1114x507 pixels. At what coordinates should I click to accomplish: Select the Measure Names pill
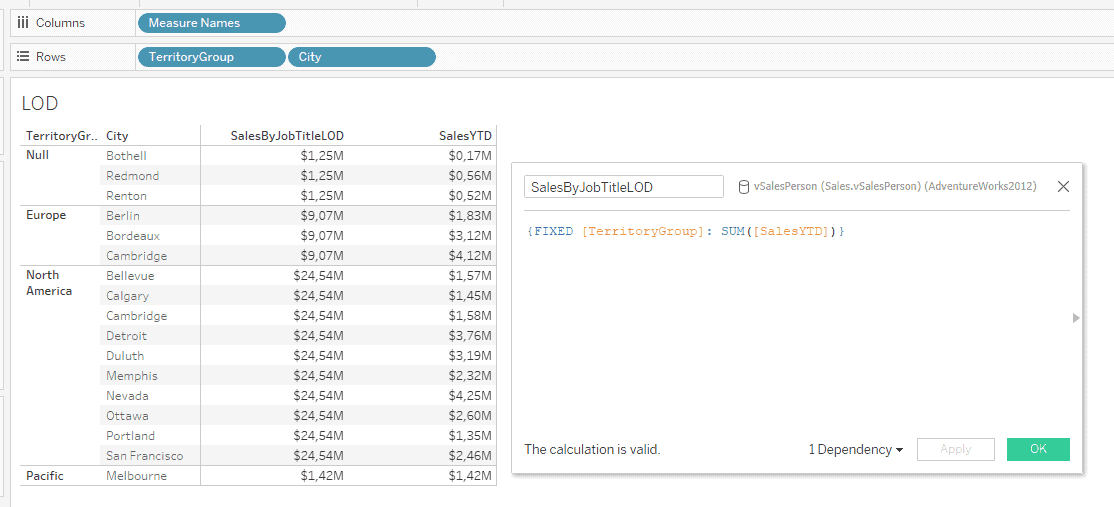click(x=211, y=23)
